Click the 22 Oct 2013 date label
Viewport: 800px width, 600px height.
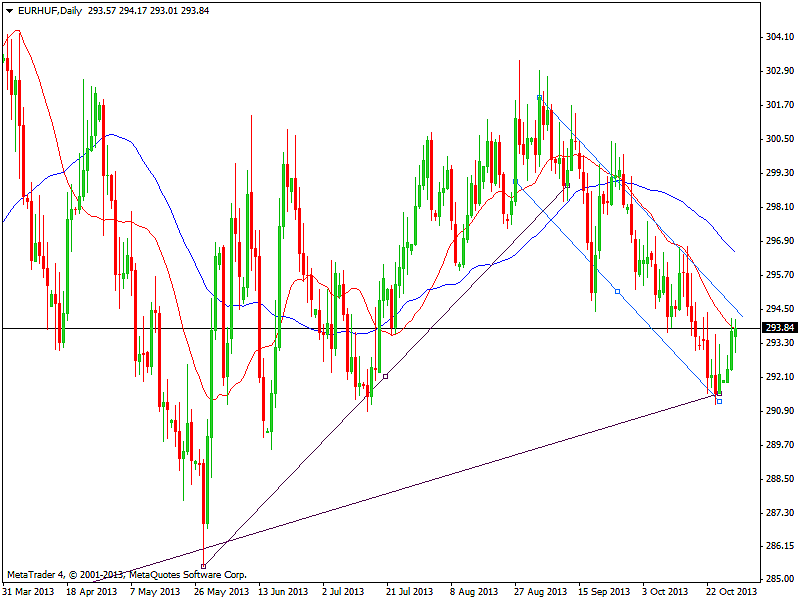point(731,591)
